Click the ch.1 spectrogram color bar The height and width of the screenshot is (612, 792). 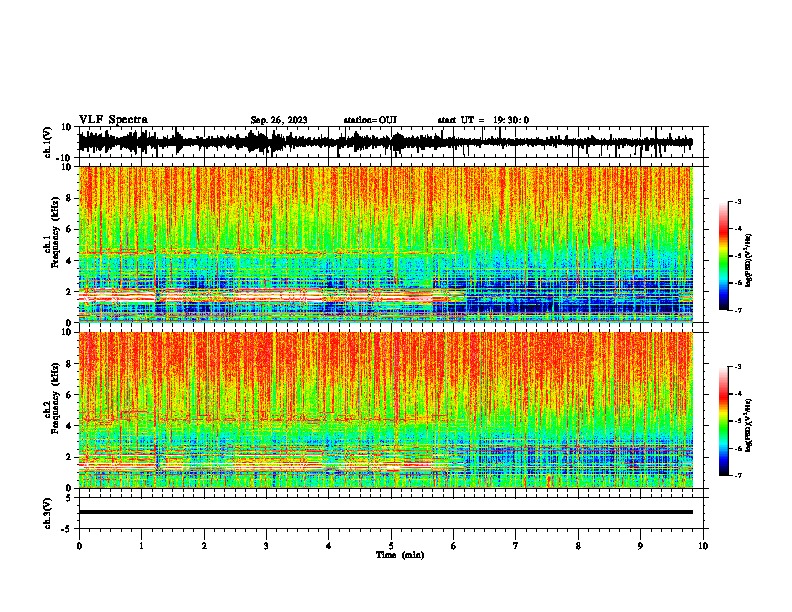[x=723, y=256]
